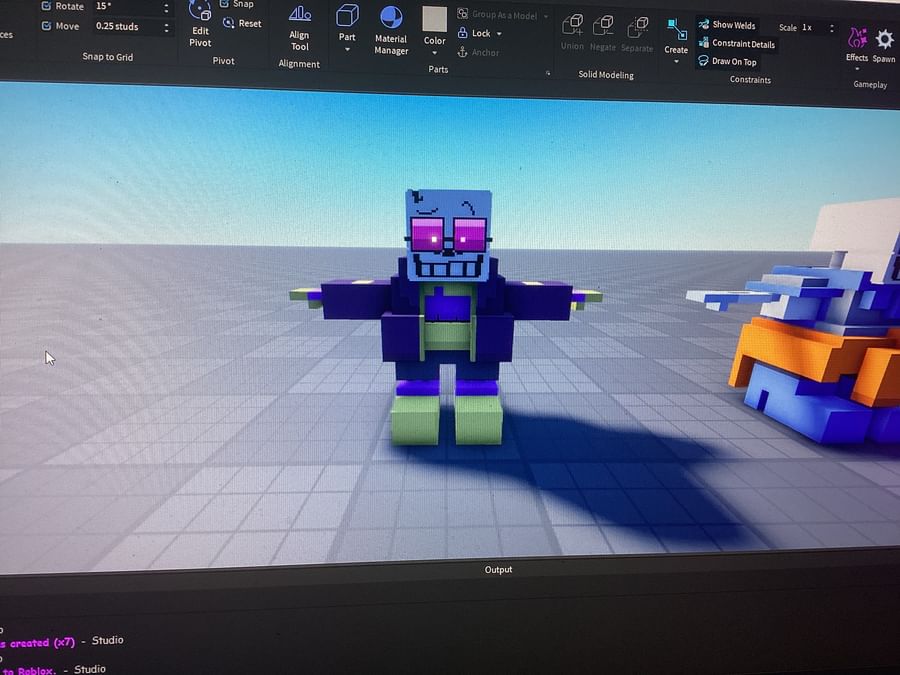Click the Scale value field showing 1x
Image resolution: width=900 pixels, height=675 pixels.
point(813,28)
